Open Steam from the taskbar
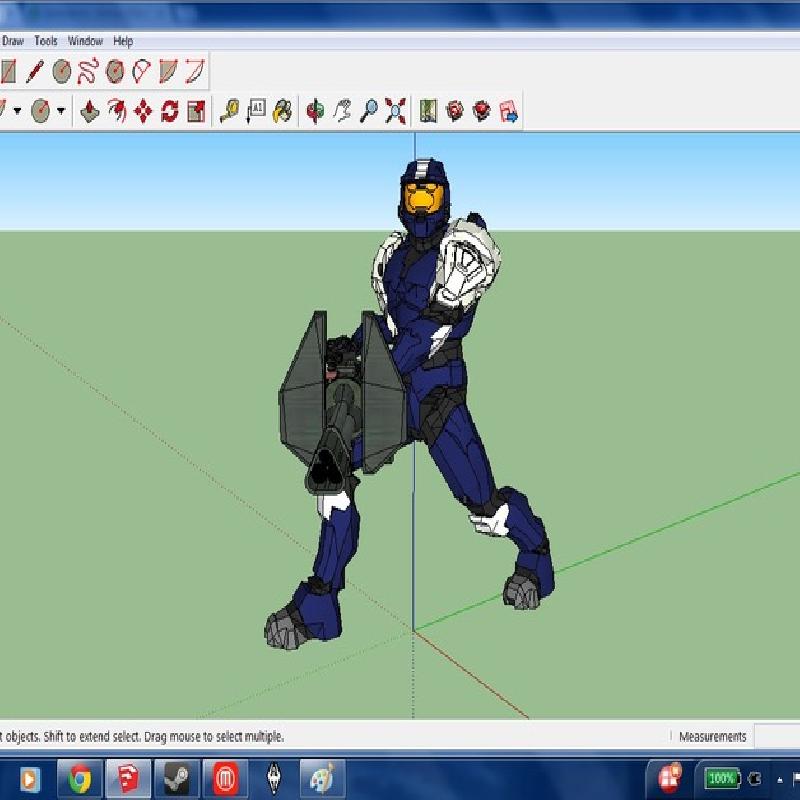Screen dimensions: 800x800 [x=177, y=779]
